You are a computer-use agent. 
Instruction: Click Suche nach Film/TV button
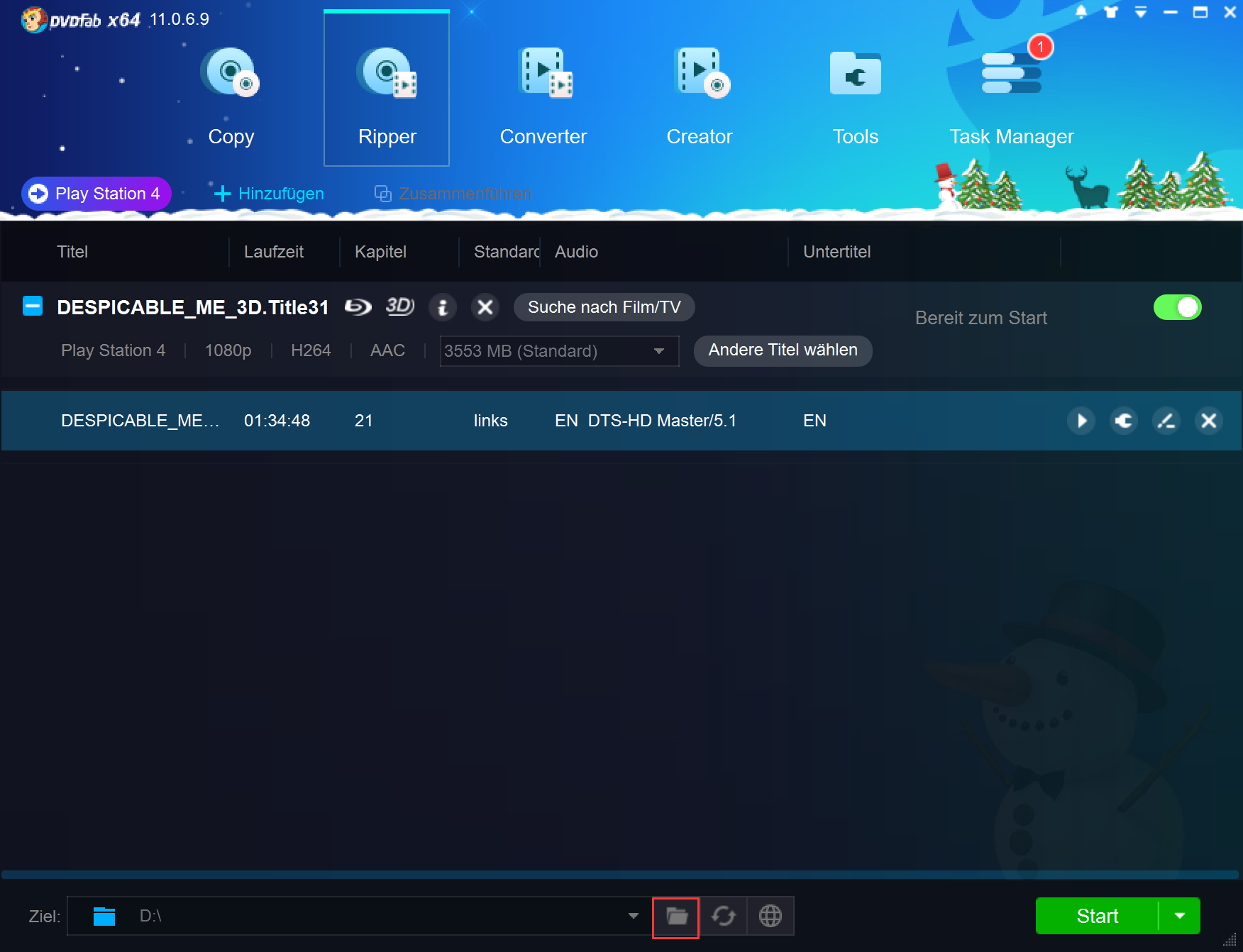604,307
